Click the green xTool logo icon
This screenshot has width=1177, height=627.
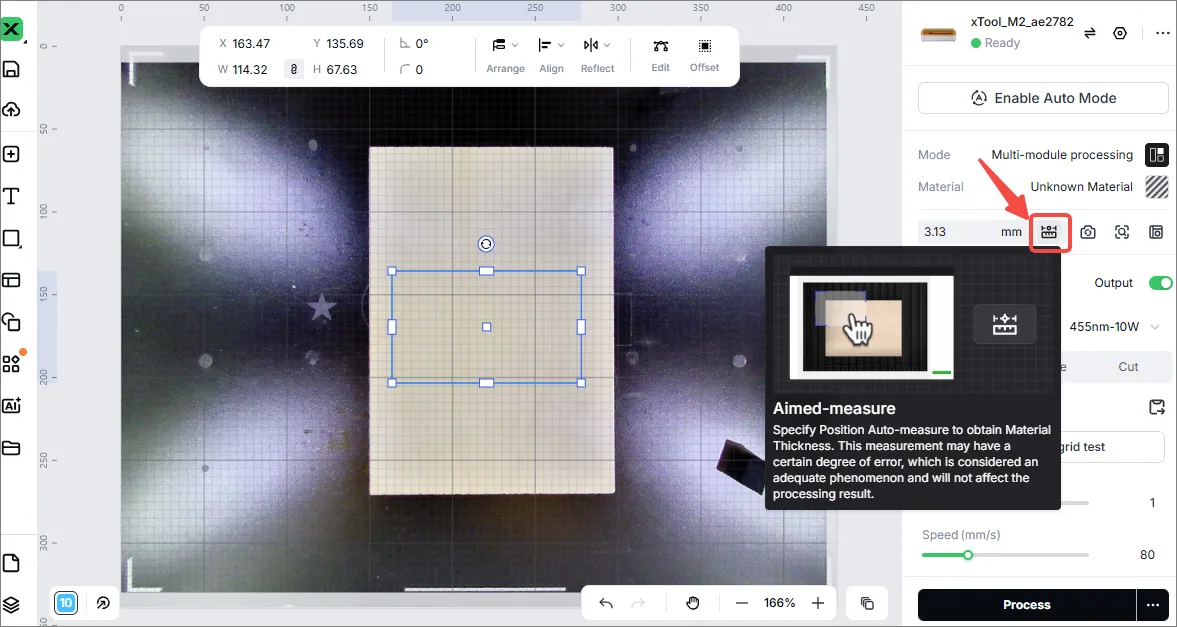click(12, 30)
